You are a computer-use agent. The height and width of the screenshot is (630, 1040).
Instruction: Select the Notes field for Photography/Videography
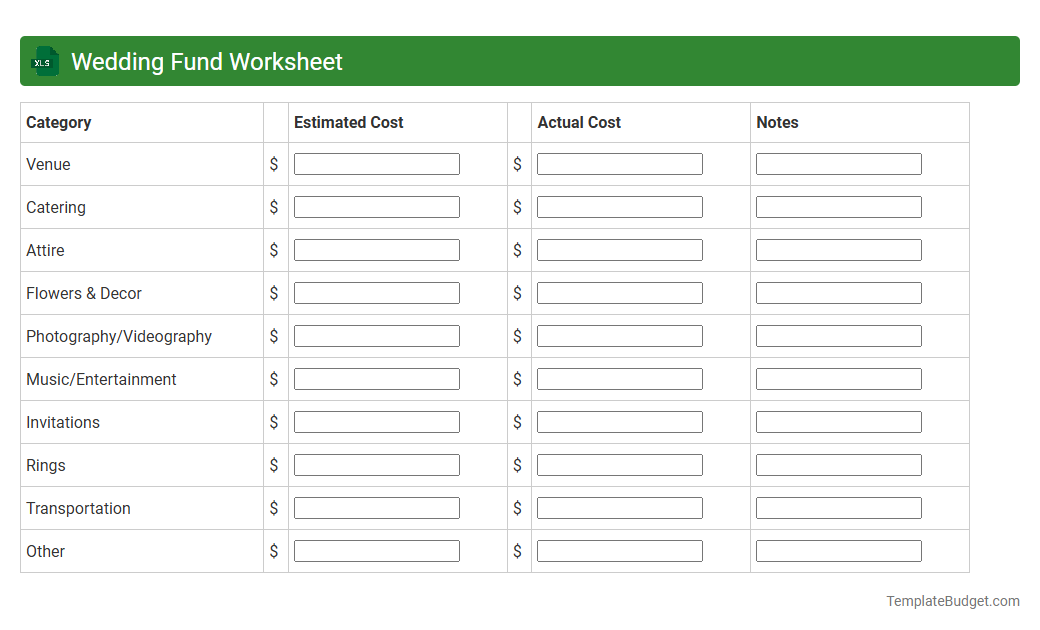coord(838,335)
